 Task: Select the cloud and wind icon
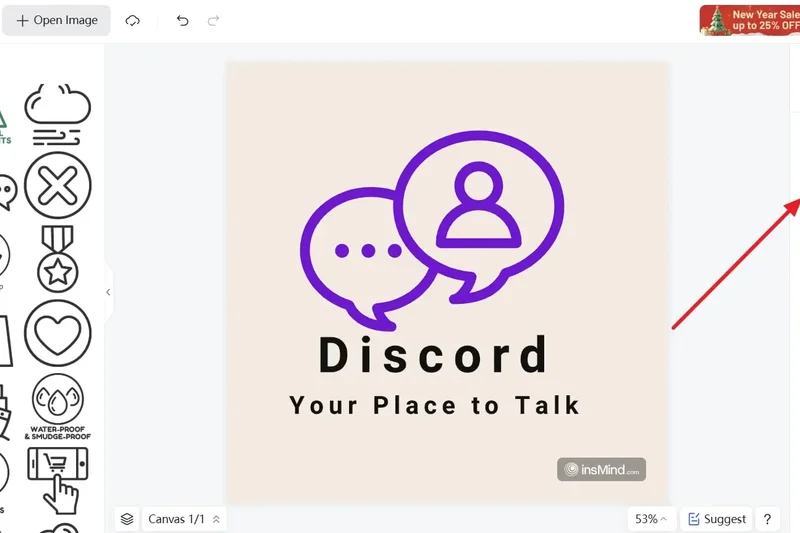coord(58,115)
